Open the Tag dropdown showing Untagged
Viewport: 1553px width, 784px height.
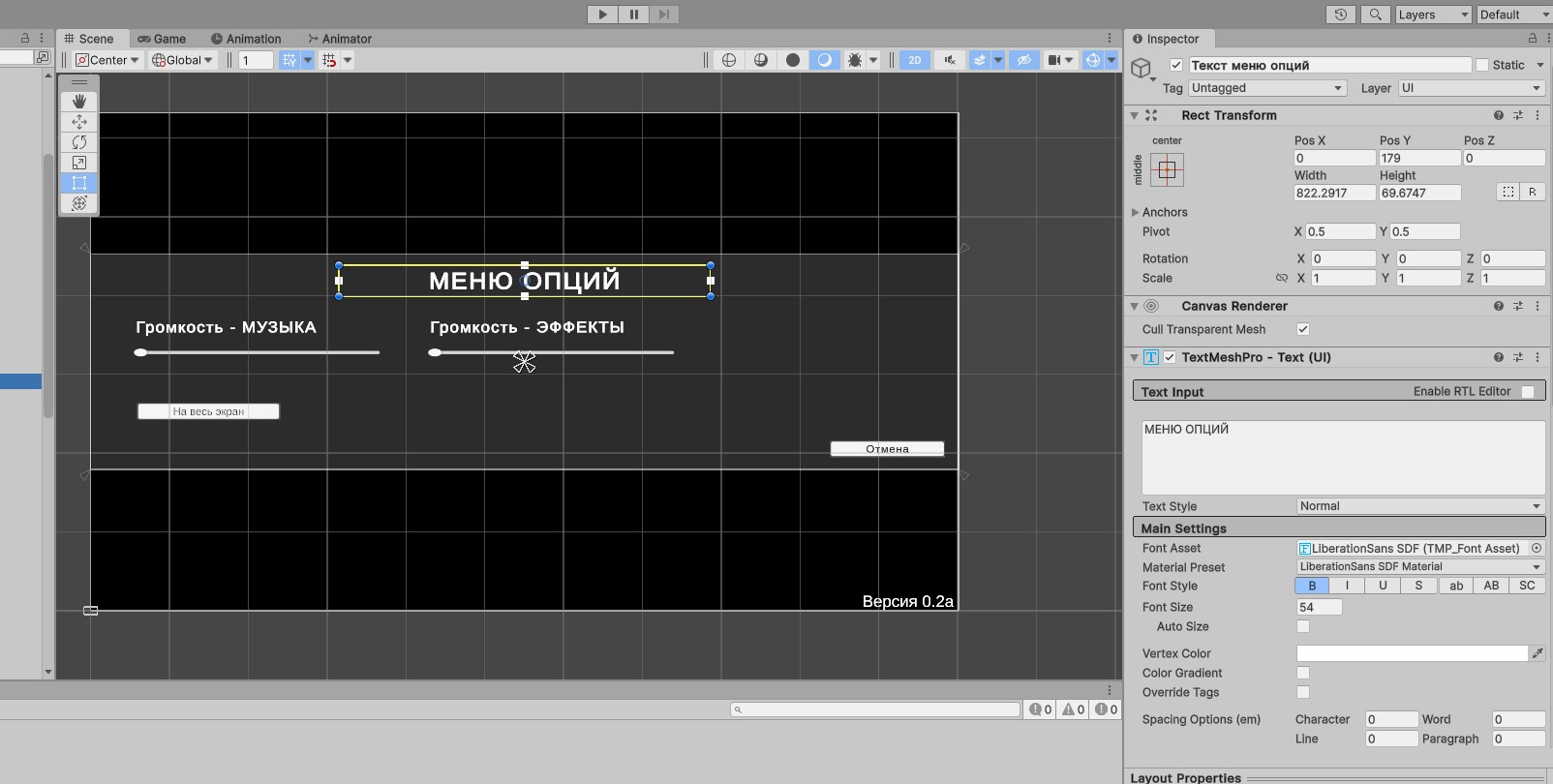coord(1267,88)
